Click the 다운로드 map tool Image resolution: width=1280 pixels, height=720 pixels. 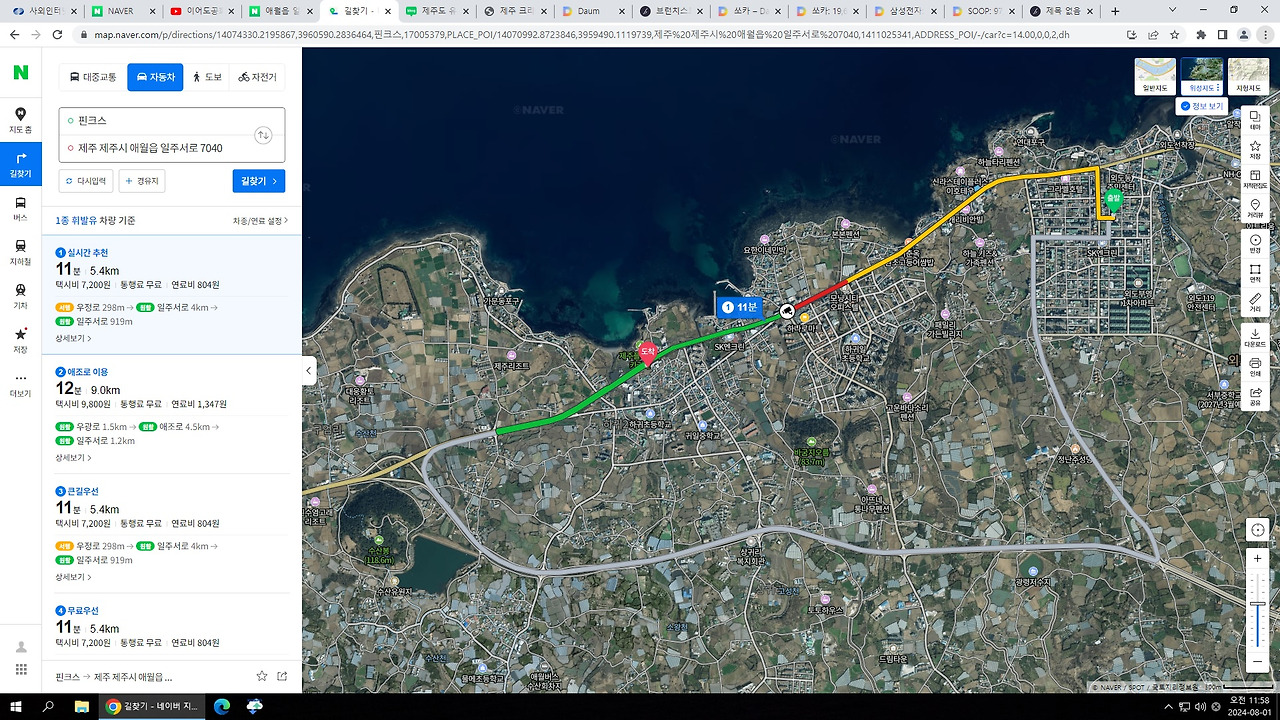(x=1255, y=337)
